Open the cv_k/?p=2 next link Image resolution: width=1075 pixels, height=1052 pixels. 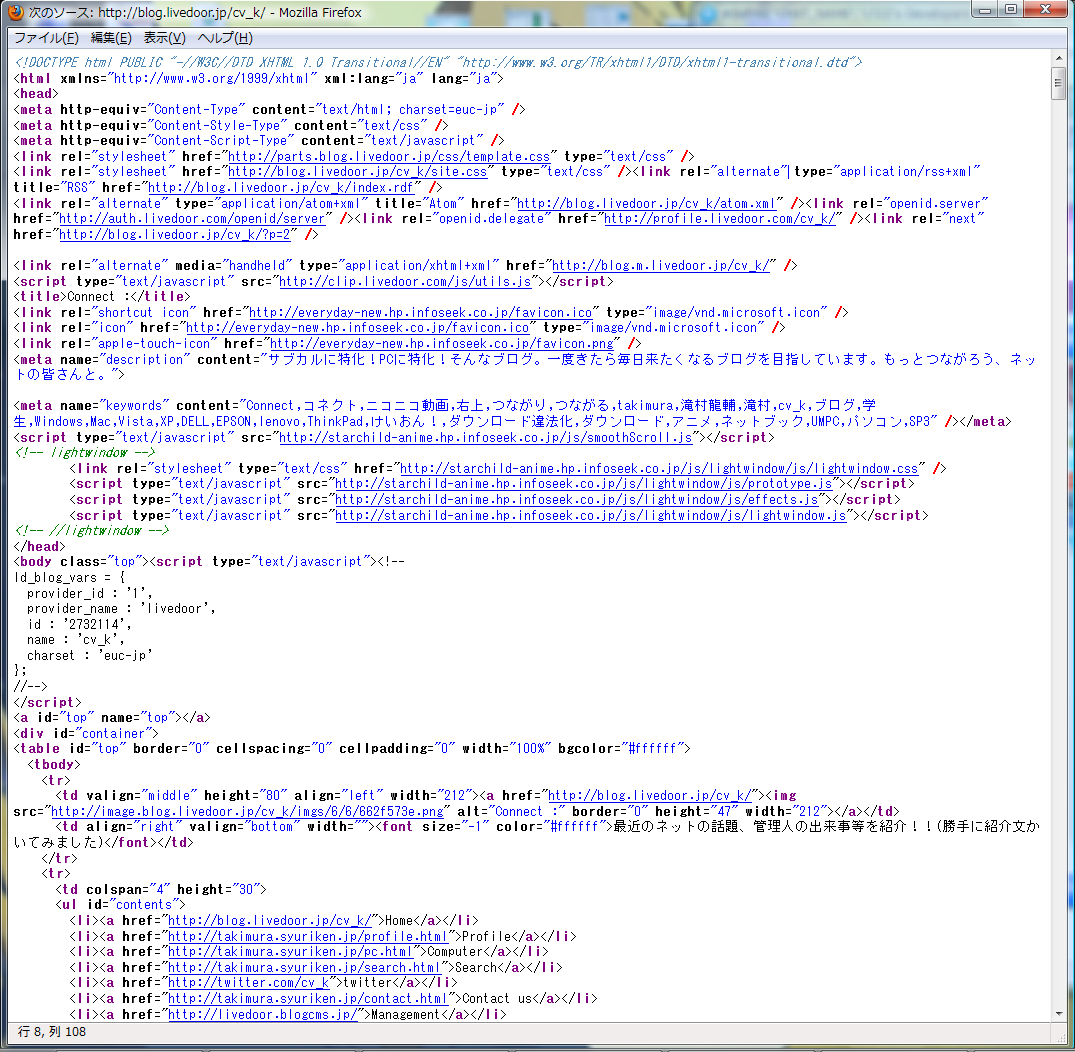click(x=174, y=234)
